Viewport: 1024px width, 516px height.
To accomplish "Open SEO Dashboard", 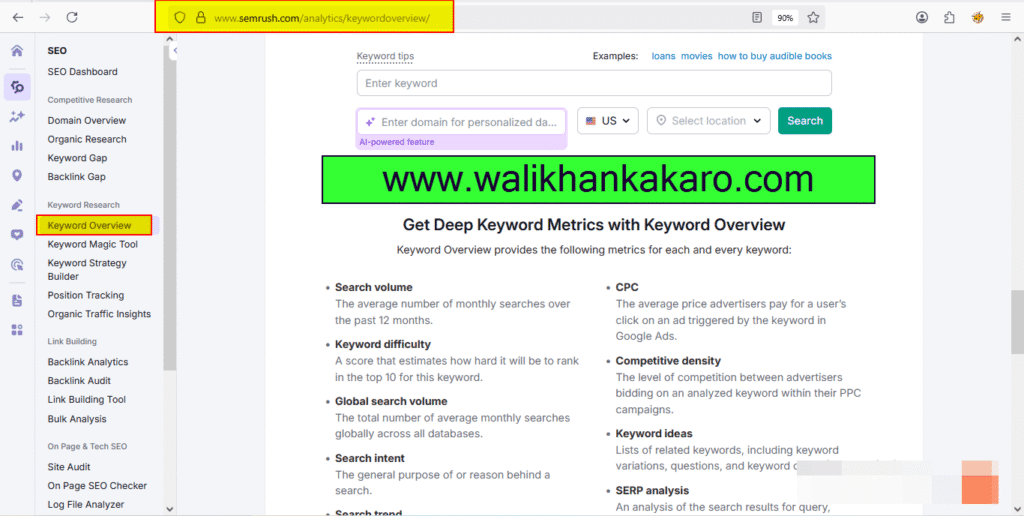I will pos(82,72).
